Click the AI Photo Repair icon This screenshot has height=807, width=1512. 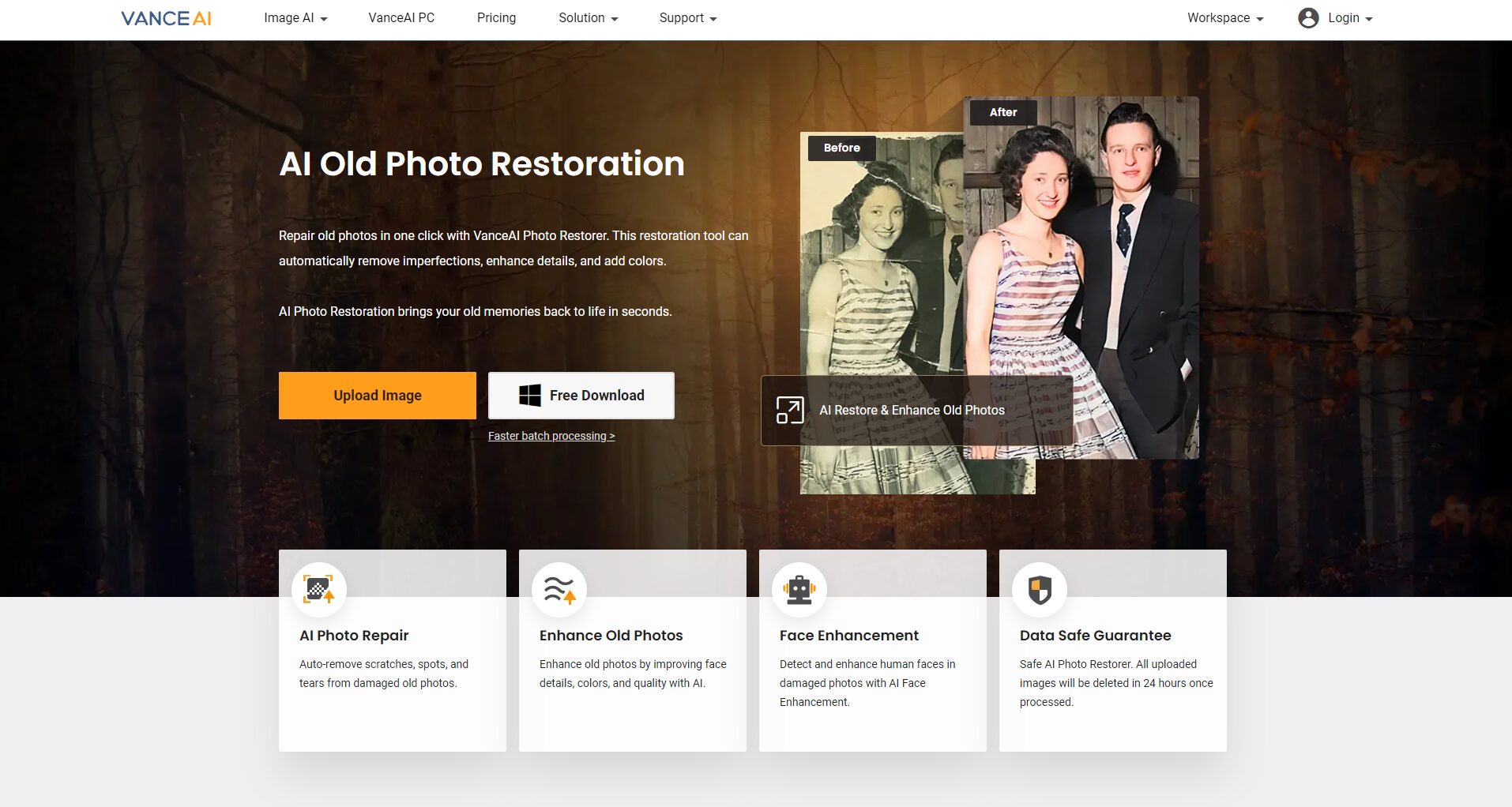319,590
